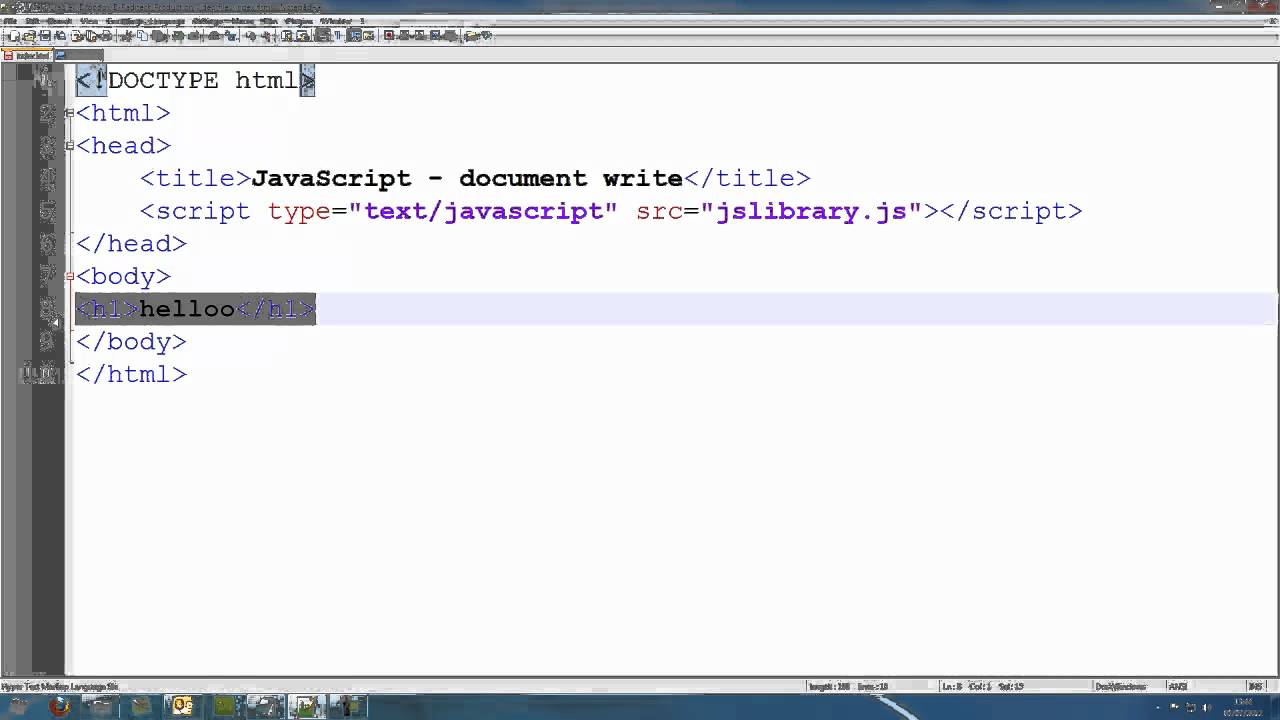The image size is (1280, 720).
Task: Click the Close document toolbar icon
Action: (x=77, y=36)
